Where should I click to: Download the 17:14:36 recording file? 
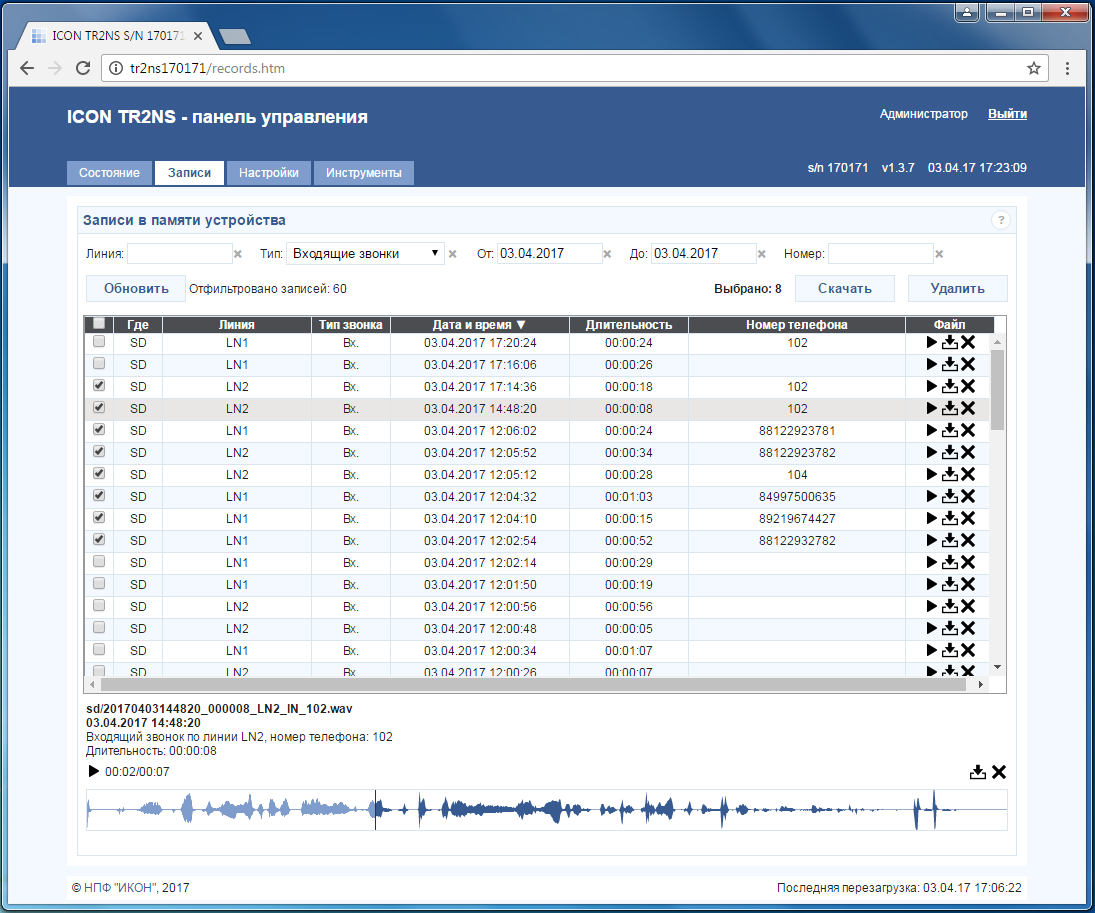coord(950,387)
